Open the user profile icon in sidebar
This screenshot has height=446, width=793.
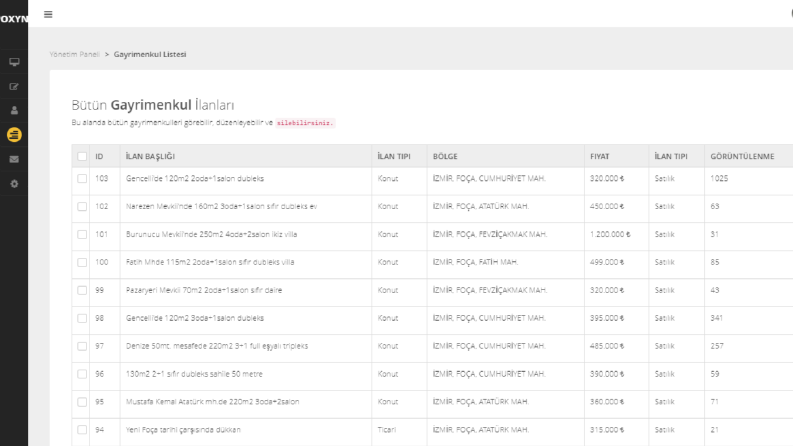[14, 110]
